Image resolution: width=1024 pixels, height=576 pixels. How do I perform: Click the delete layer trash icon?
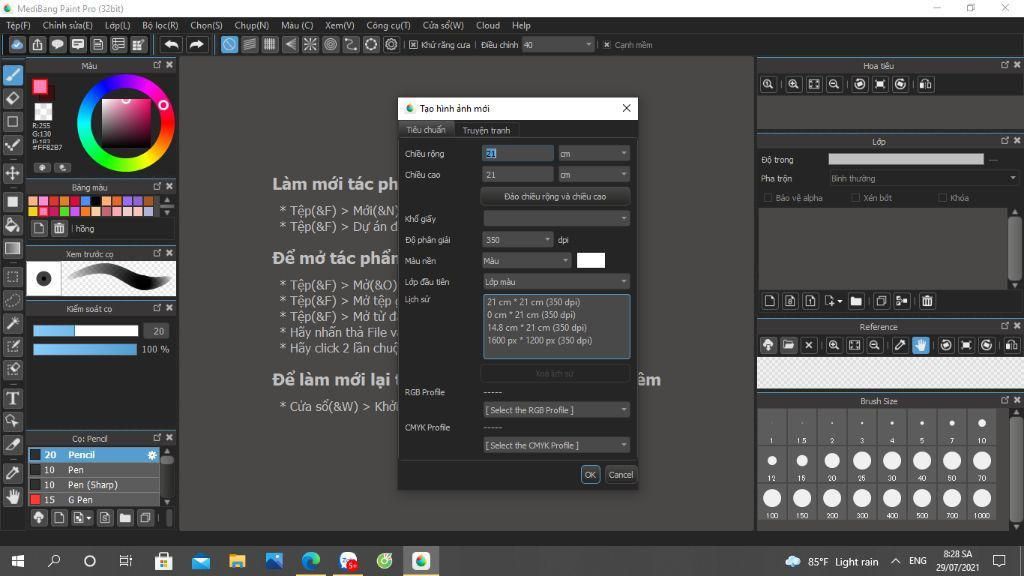click(927, 301)
